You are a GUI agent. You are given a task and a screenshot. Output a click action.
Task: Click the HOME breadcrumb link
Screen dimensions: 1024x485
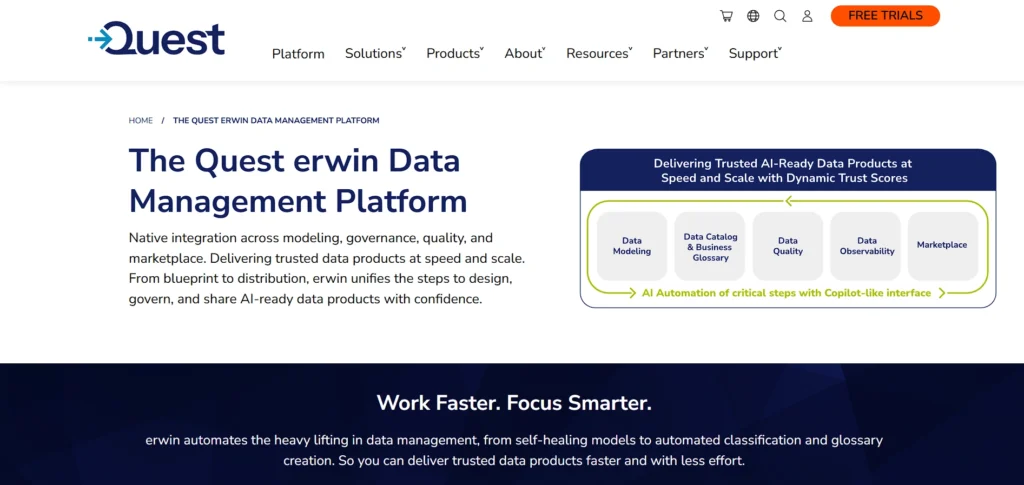[140, 121]
